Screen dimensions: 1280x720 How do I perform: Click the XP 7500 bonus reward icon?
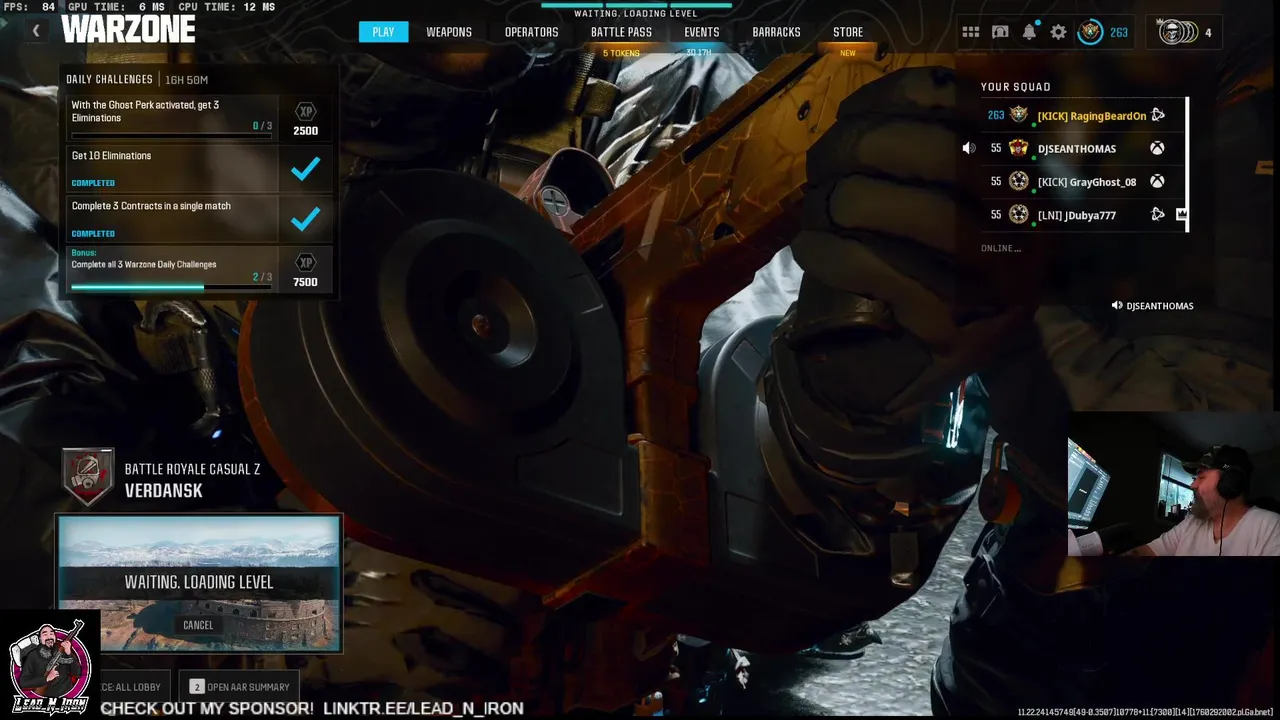click(x=306, y=263)
